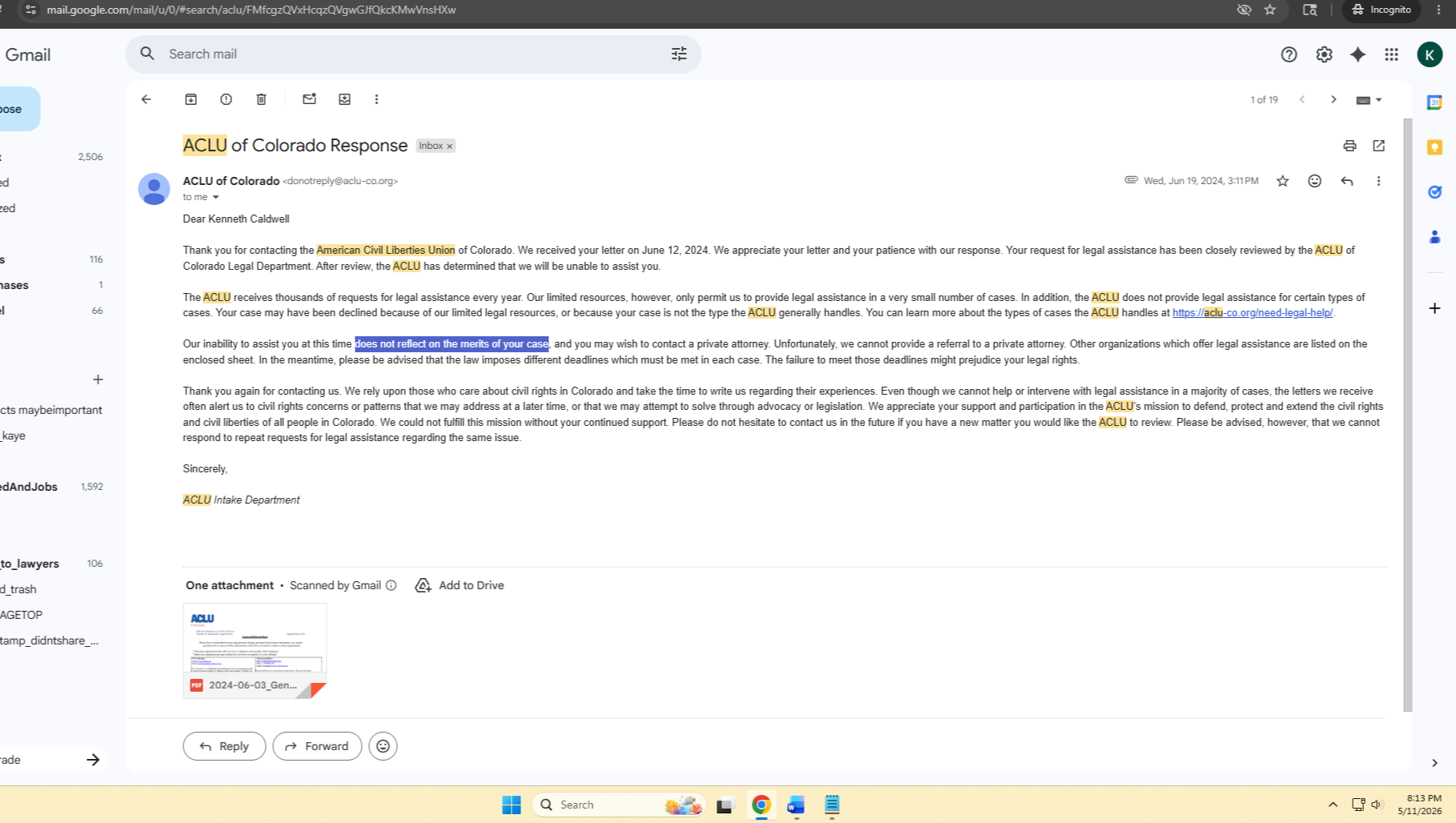Open the label ending in maybeimportant
Screen dimensions: 1456x823
(x=52, y=410)
